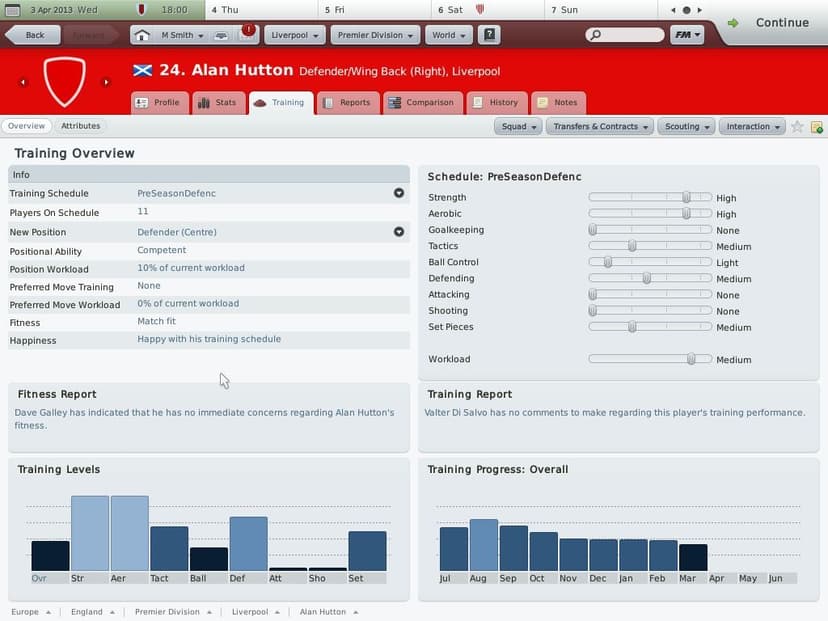Click the Scotland flag icon
The height and width of the screenshot is (621, 828).
pyautogui.click(x=143, y=70)
